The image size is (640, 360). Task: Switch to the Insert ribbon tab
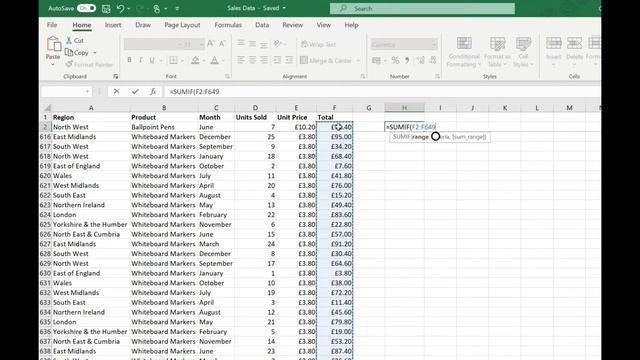113,25
